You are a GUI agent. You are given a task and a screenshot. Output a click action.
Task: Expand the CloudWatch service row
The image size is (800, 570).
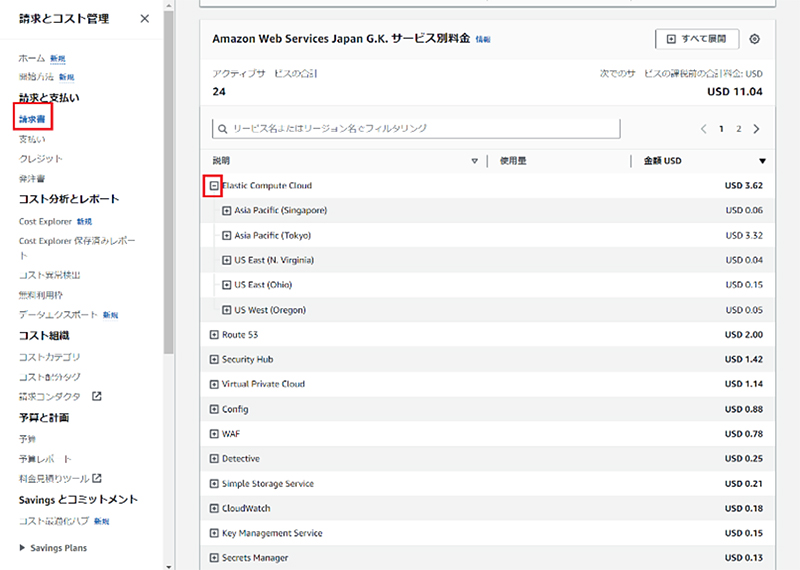pyautogui.click(x=214, y=508)
